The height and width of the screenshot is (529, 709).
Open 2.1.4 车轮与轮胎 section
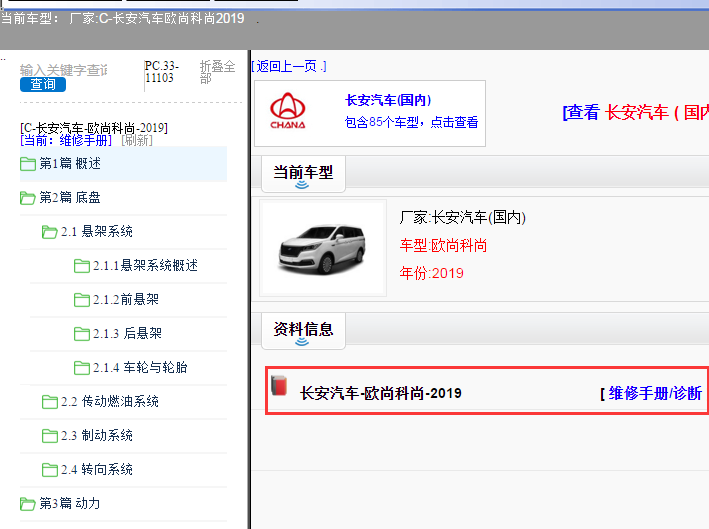coord(140,367)
